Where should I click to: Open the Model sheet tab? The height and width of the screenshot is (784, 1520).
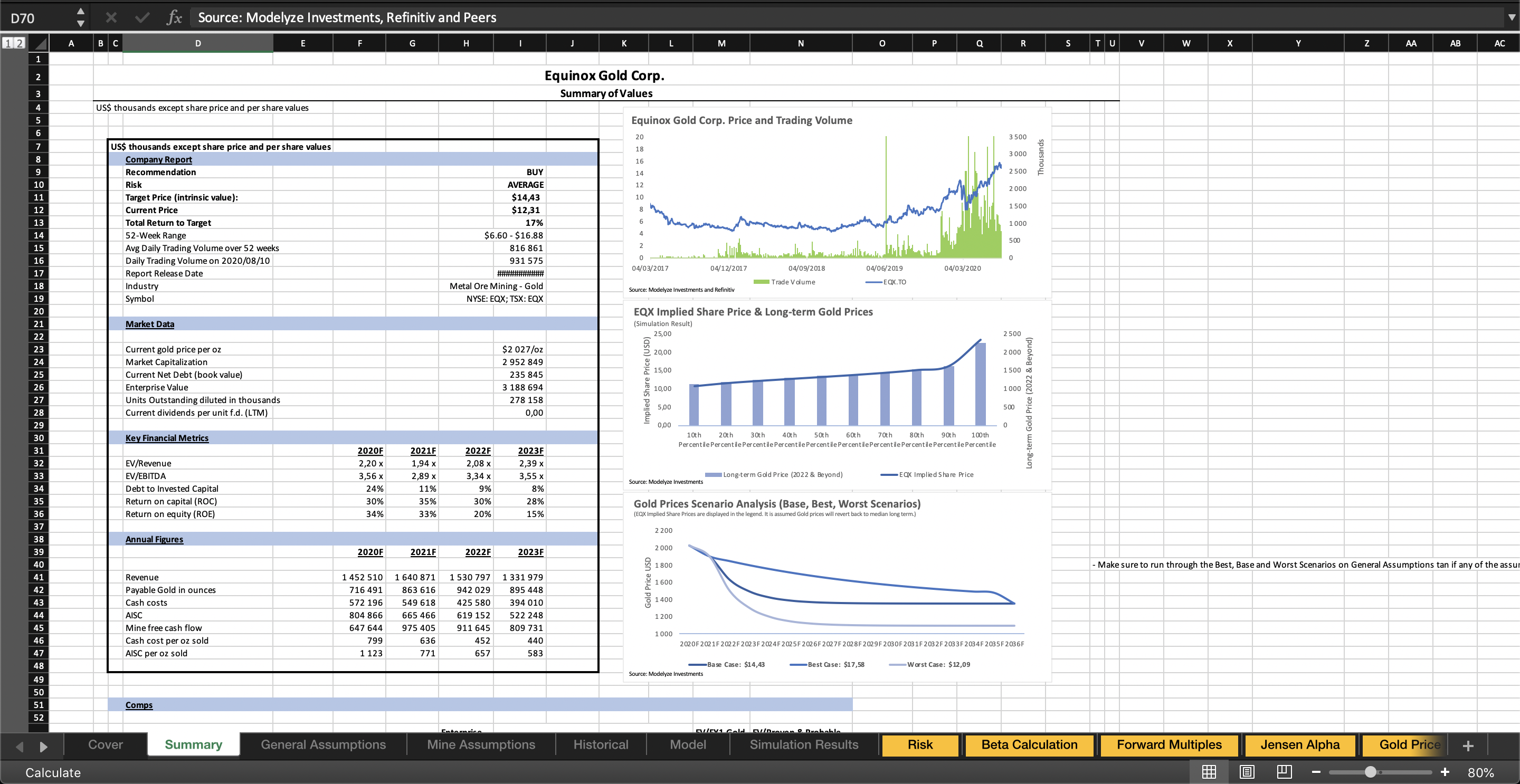coord(688,744)
